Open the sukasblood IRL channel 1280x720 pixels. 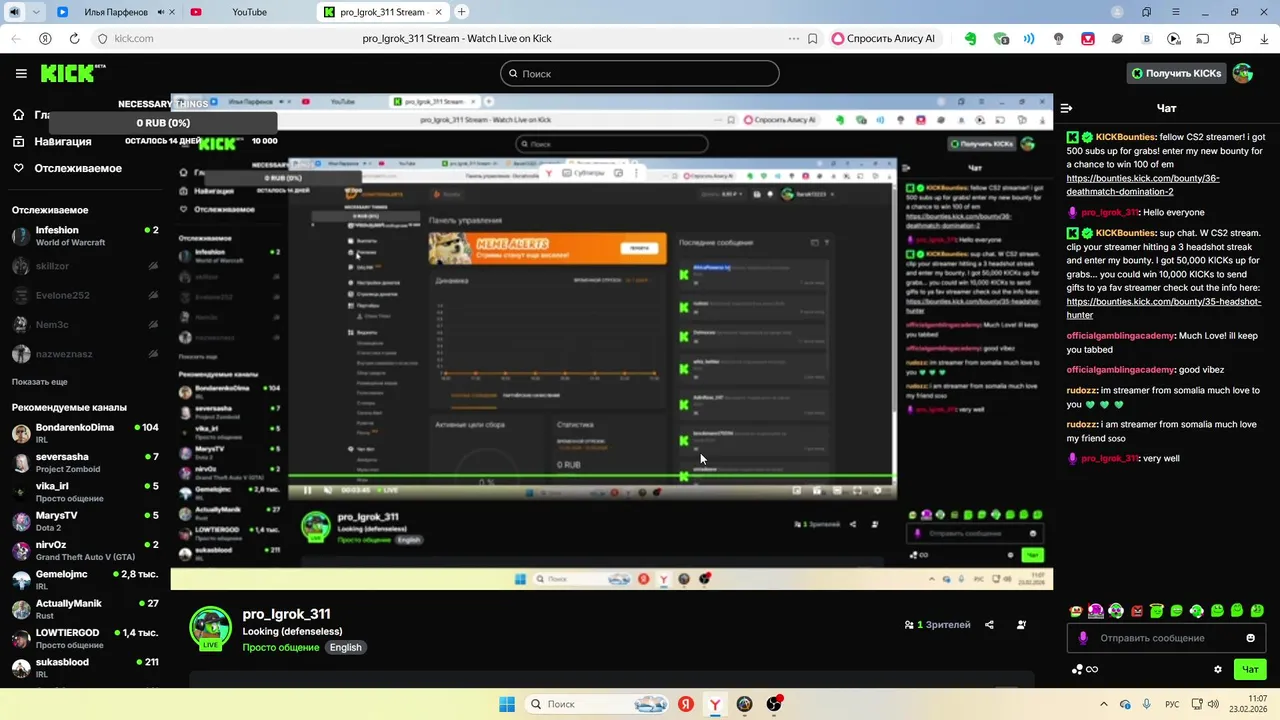(85, 668)
